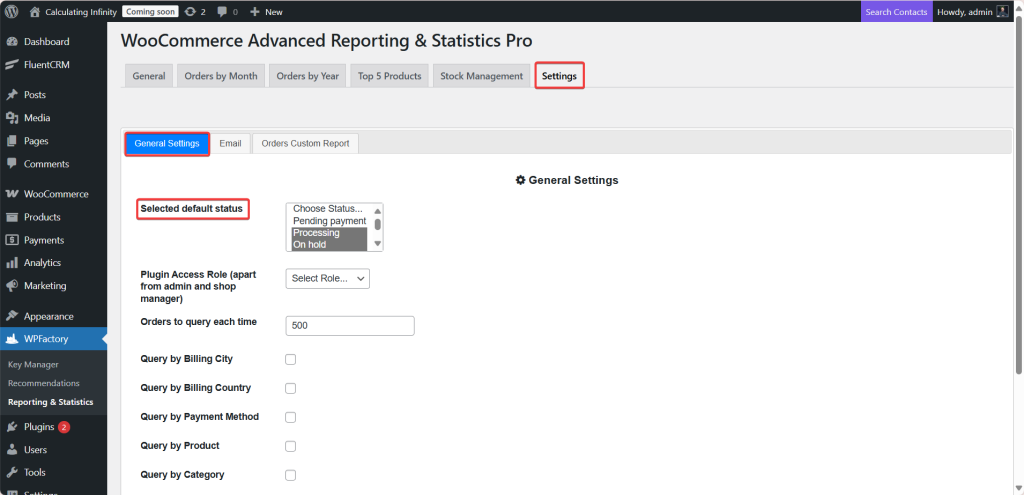Click the Users sidebar icon
This screenshot has height=495, width=1024.
(12, 450)
